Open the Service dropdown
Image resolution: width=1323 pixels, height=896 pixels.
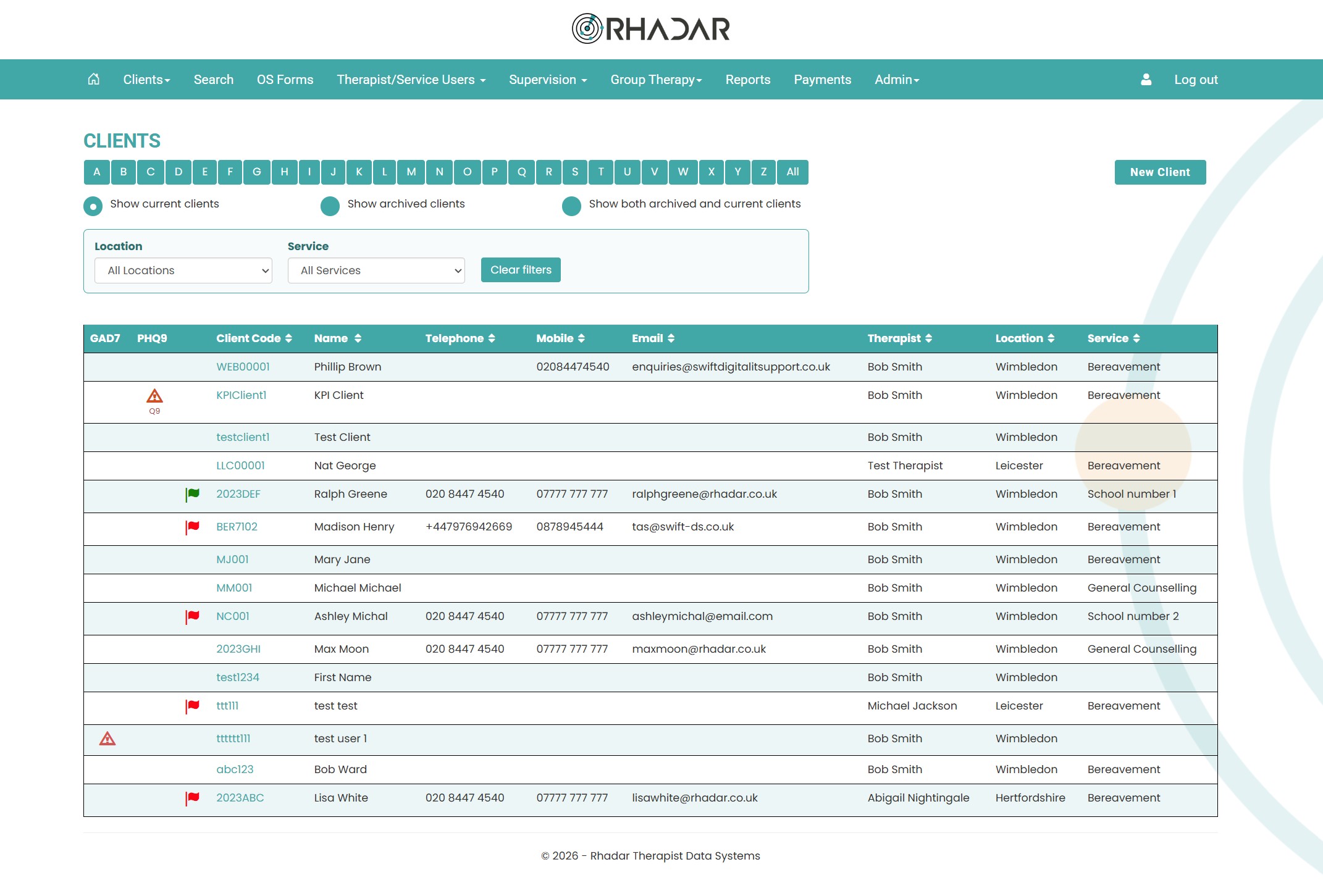(376, 270)
